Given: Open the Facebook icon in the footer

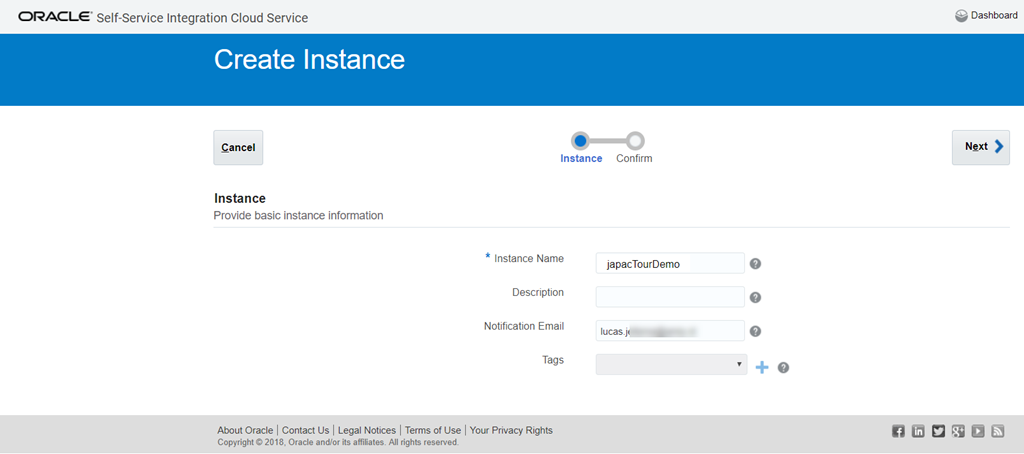Looking at the screenshot, I should 898,431.
